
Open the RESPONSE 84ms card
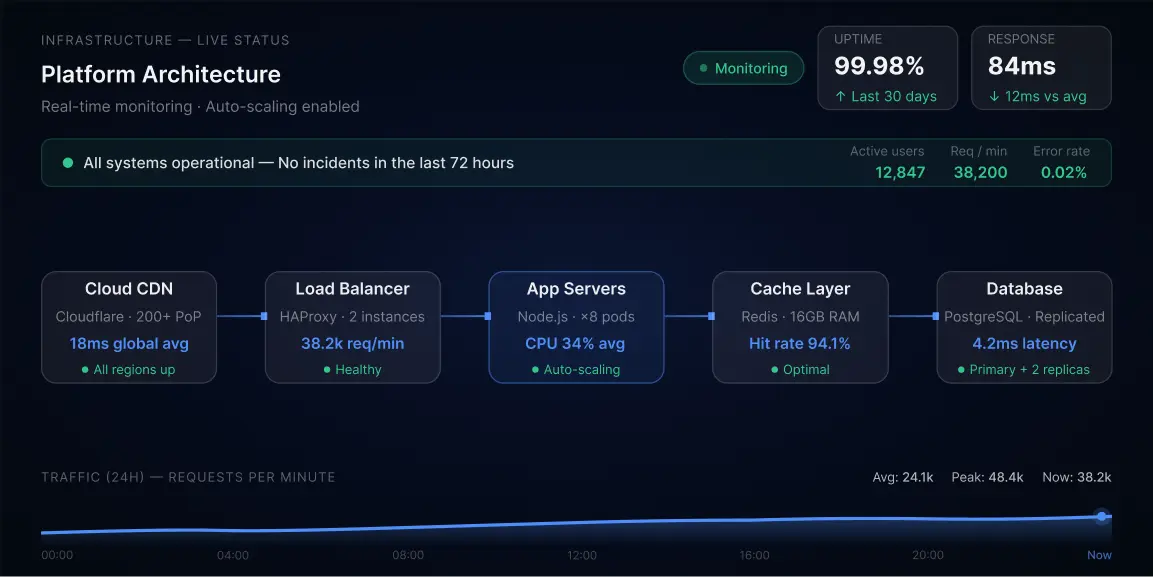[x=1041, y=68]
